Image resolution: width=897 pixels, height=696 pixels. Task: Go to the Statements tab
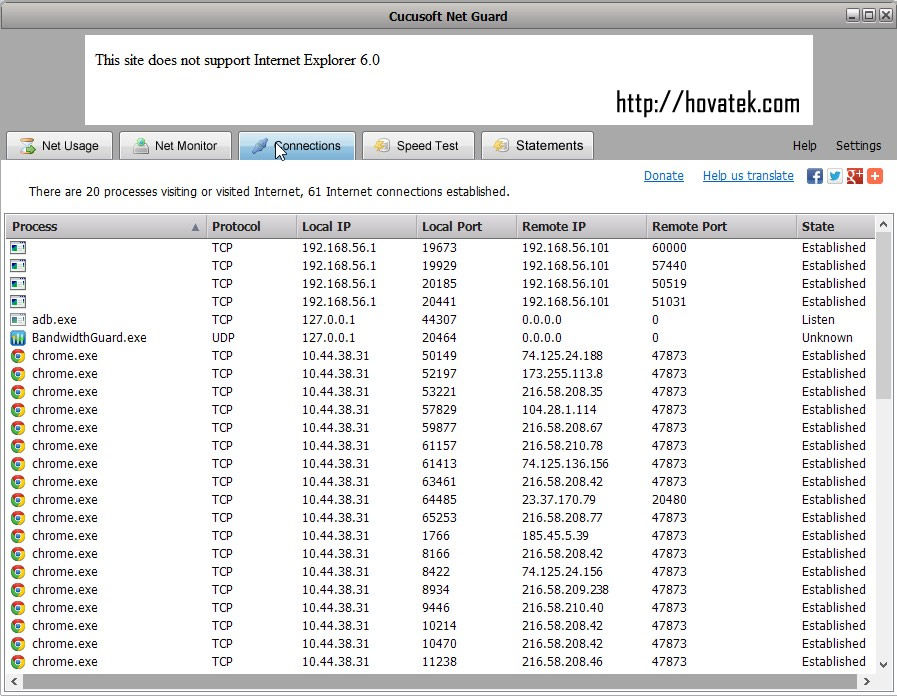(537, 146)
